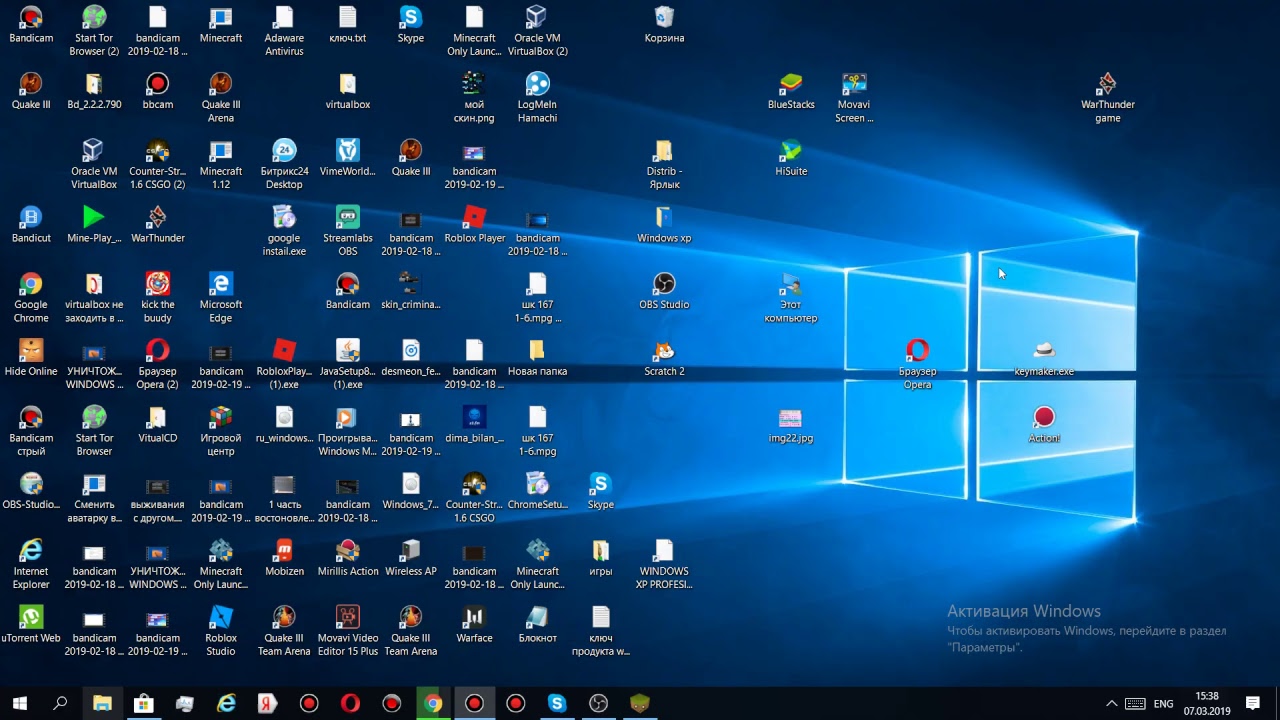This screenshot has height=720, width=1280.
Task: Open the Windows Start menu
Action: [20, 703]
